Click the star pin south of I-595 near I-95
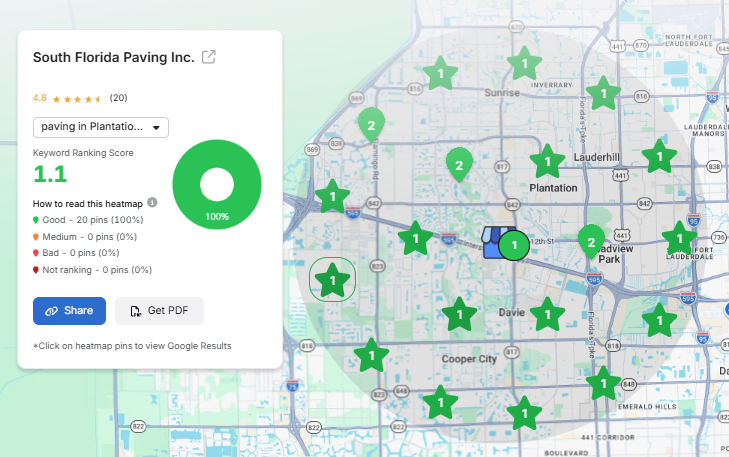 [659, 320]
